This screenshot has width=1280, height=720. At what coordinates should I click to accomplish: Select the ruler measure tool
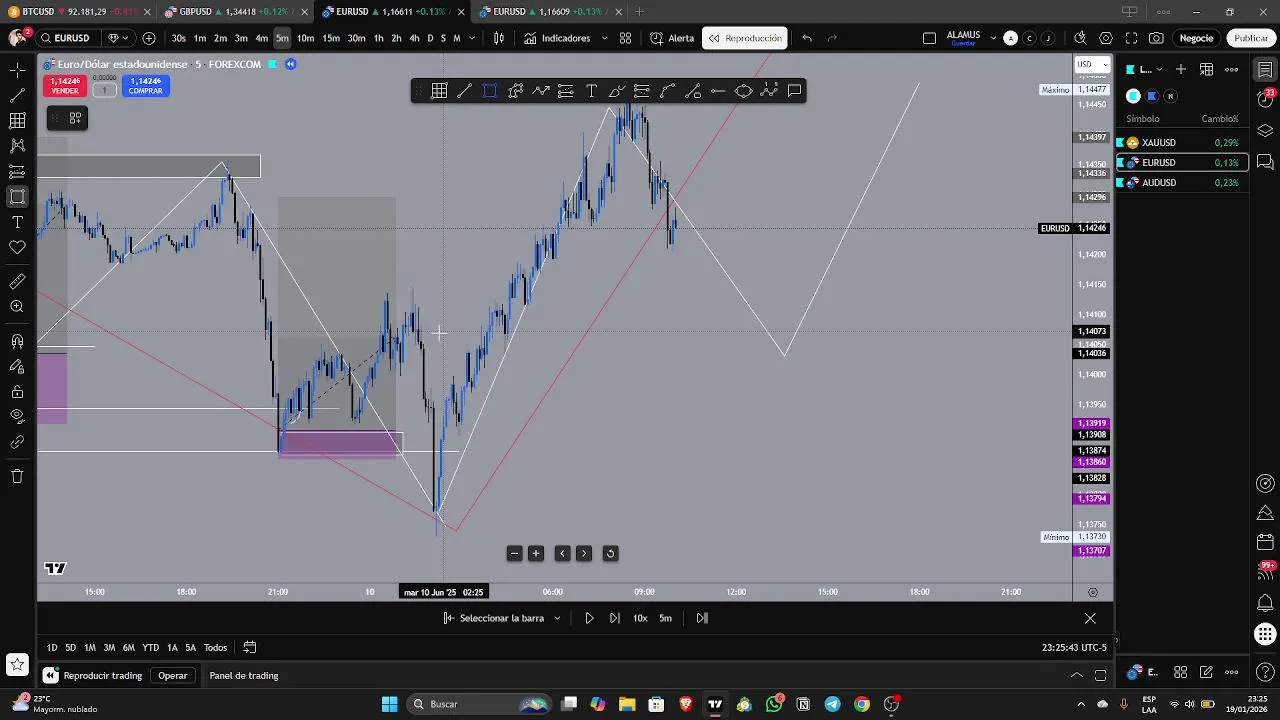(x=17, y=282)
